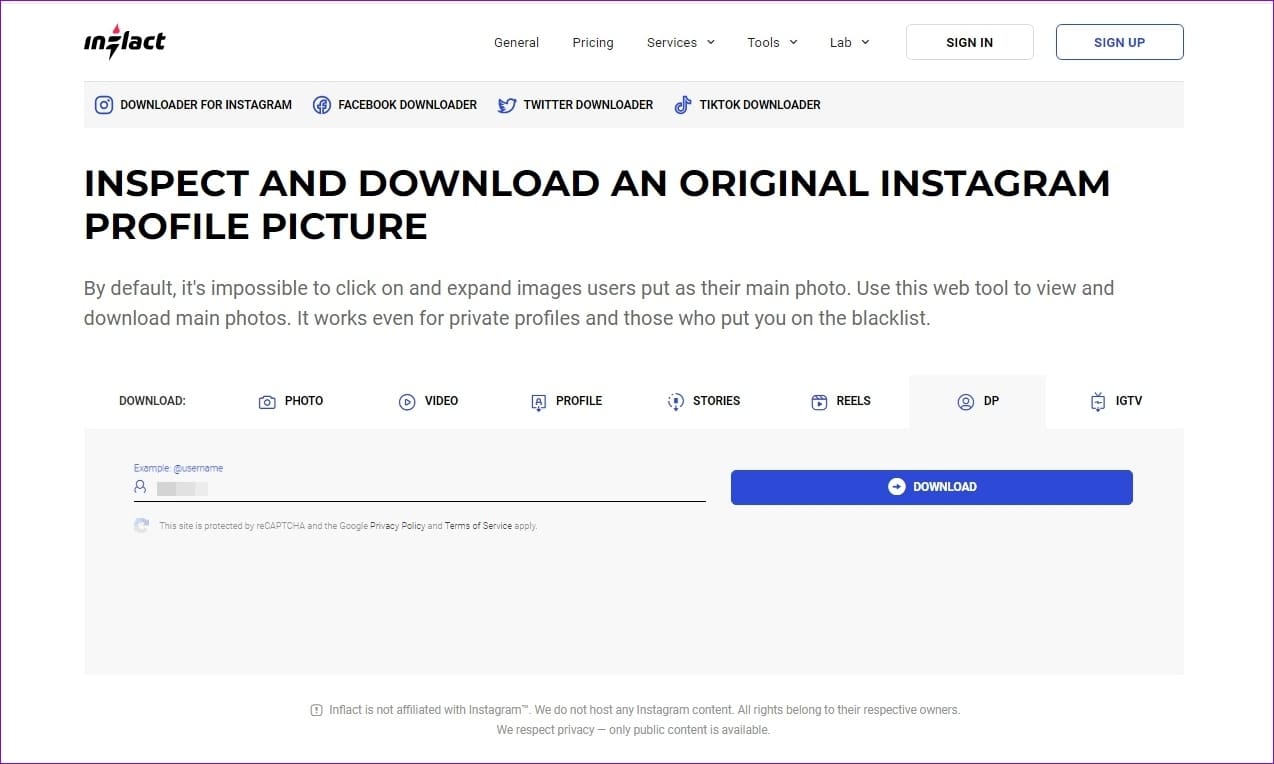Open the General menu item
1274x764 pixels.
(516, 42)
